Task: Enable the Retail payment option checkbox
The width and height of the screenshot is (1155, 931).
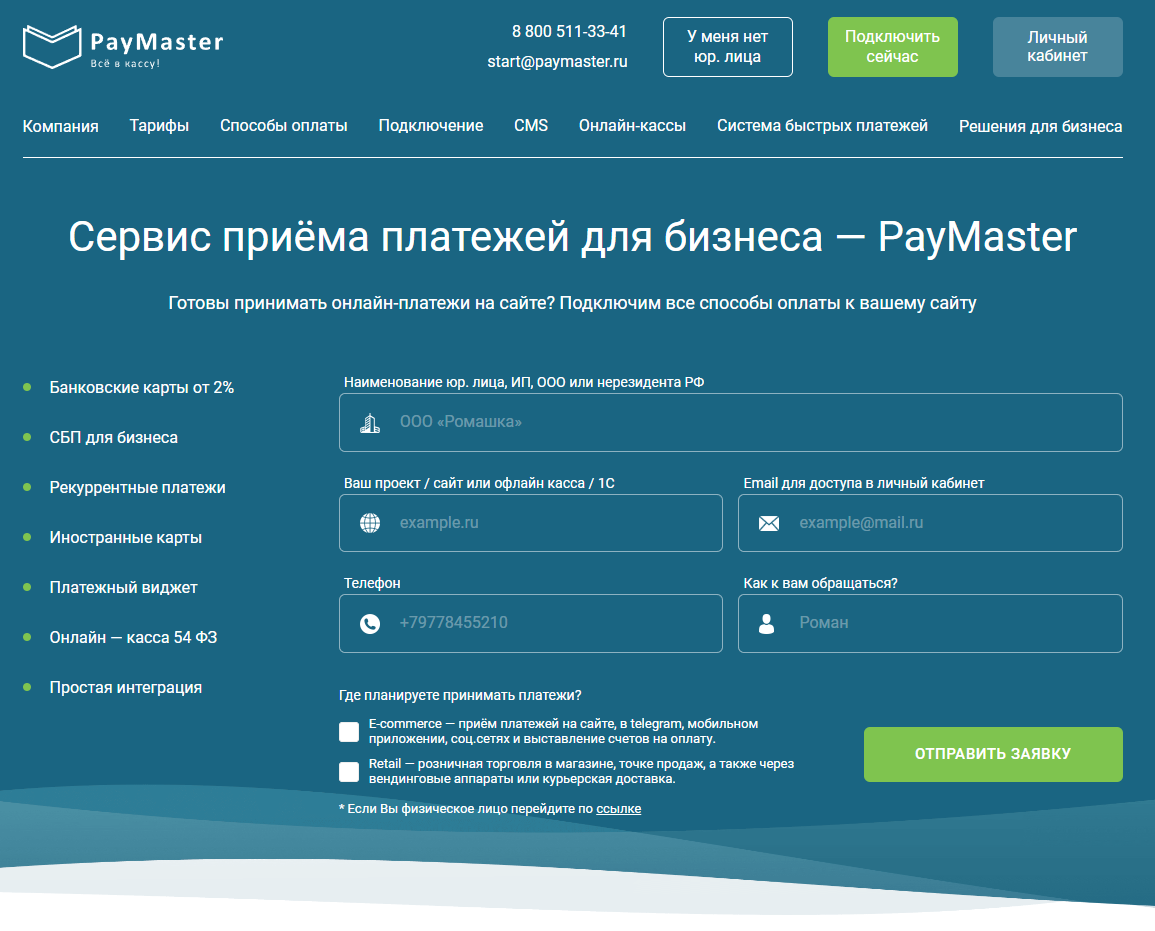Action: tap(349, 771)
